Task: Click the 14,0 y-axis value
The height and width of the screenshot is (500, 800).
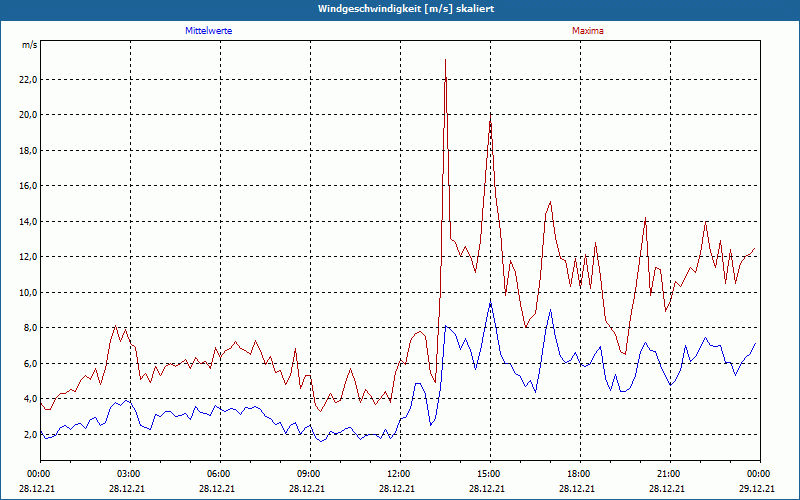Action: click(29, 221)
